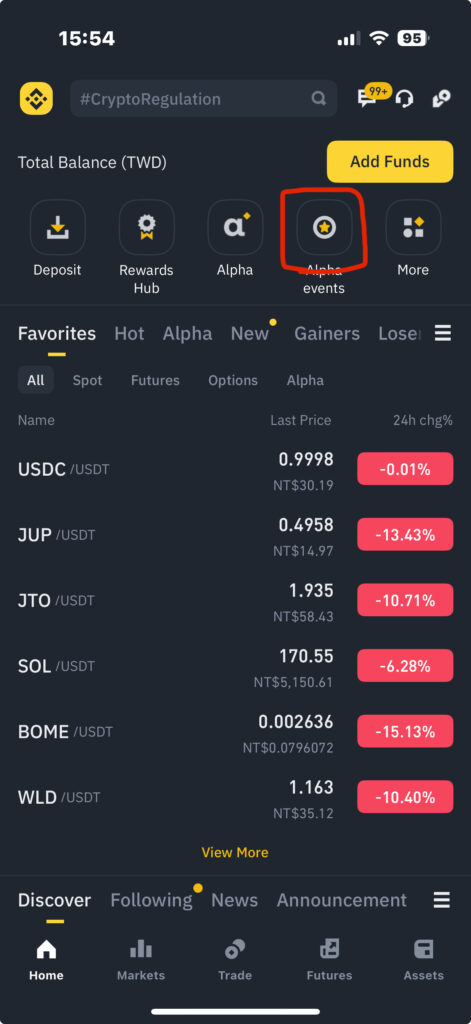Screen dimensions: 471x1024
Task: Expand the list with View More
Action: point(235,852)
